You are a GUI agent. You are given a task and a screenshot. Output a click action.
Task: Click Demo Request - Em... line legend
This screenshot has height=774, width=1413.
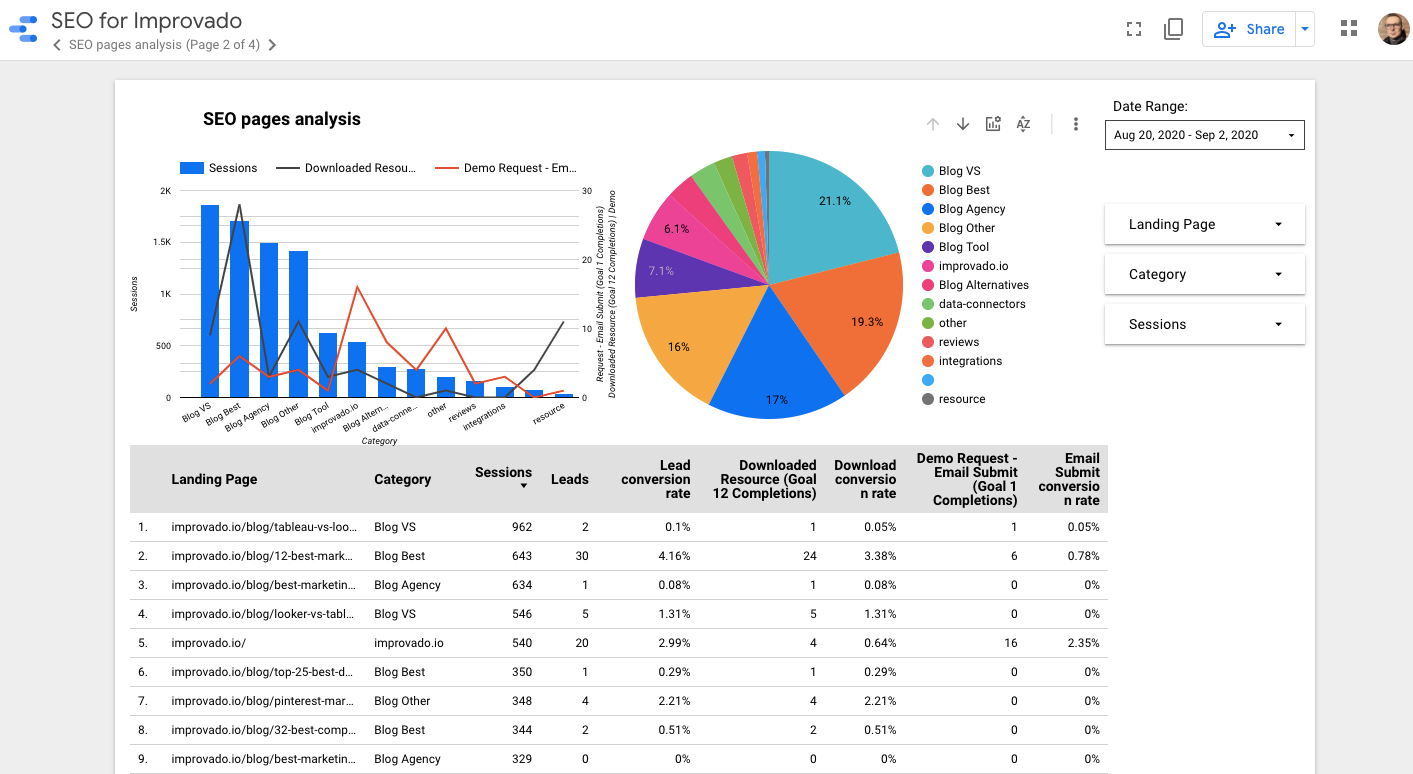click(507, 168)
